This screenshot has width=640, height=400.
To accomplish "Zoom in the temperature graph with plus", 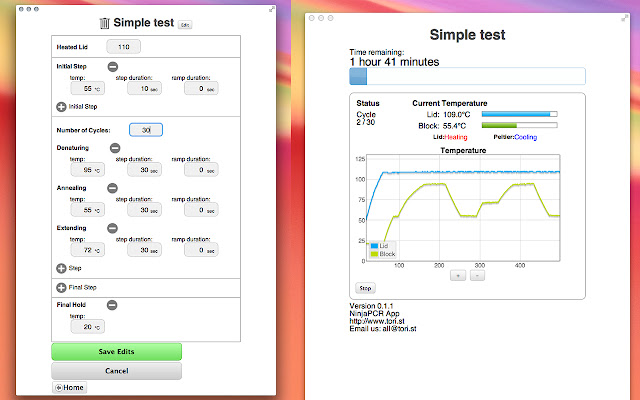I will point(458,274).
